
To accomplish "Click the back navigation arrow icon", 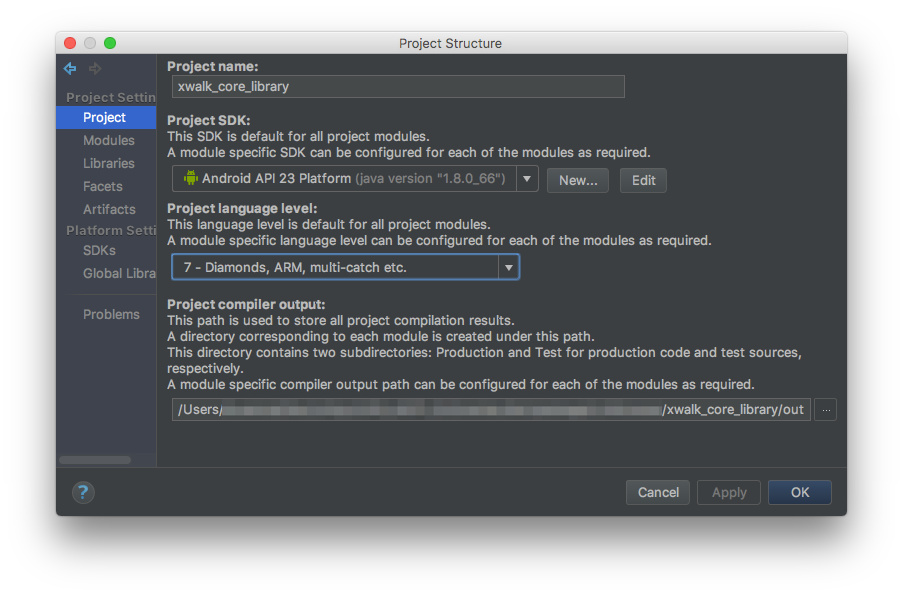I will 70,69.
